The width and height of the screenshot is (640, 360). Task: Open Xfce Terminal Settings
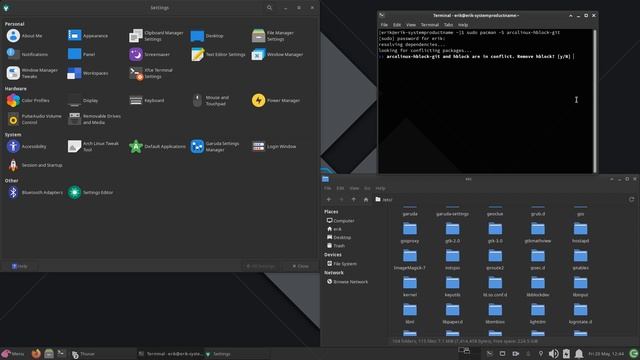point(151,73)
